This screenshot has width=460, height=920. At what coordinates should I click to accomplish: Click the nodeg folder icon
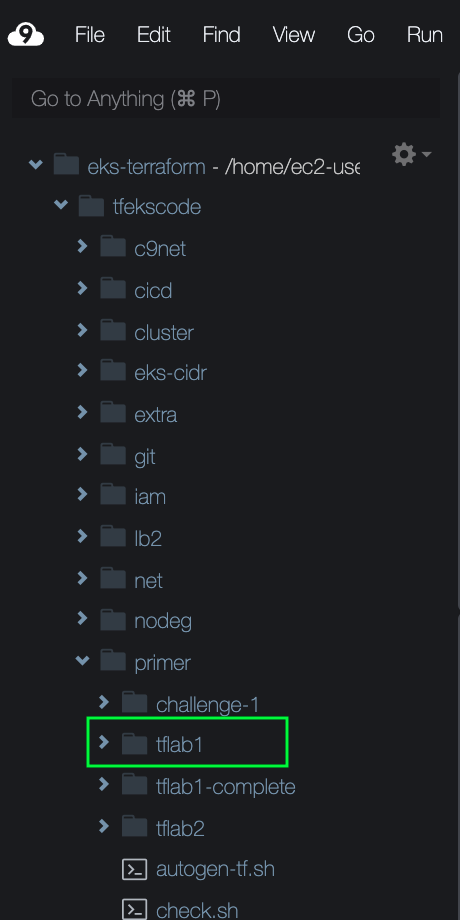[x=113, y=620]
